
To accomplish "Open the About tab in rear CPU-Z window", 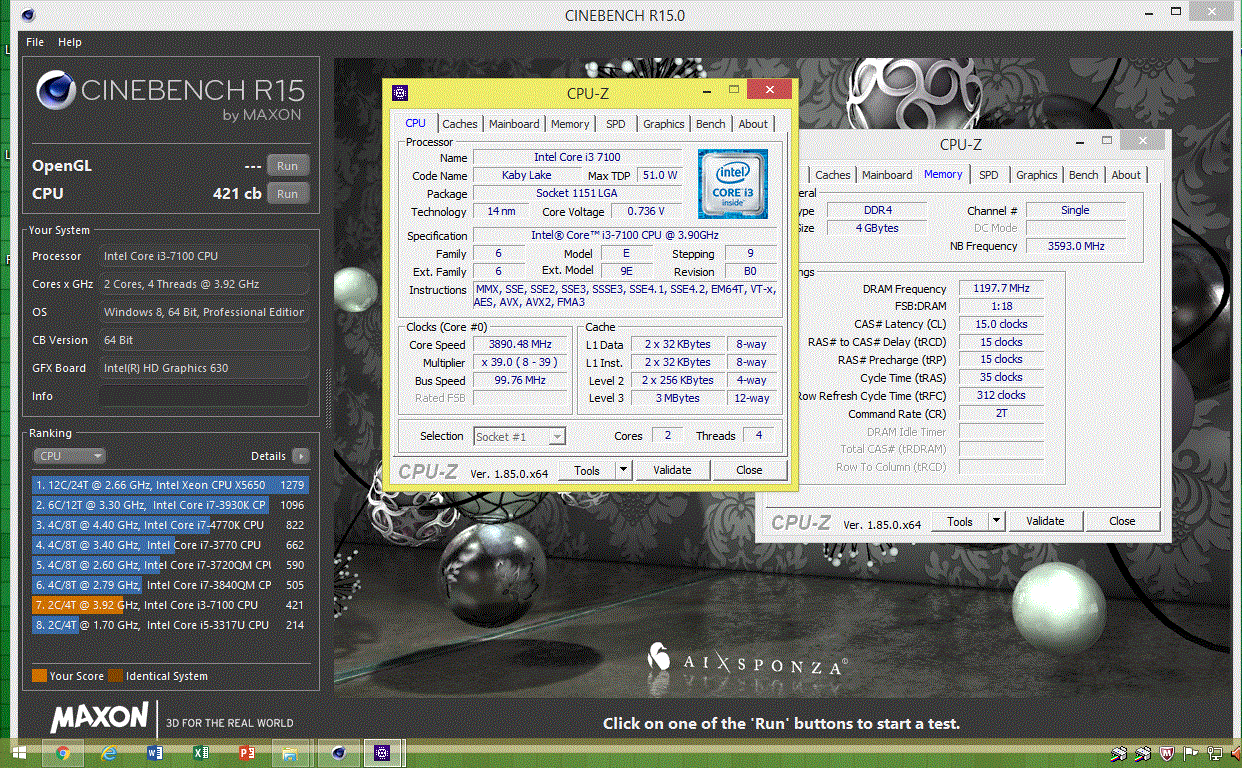I will [x=1126, y=175].
